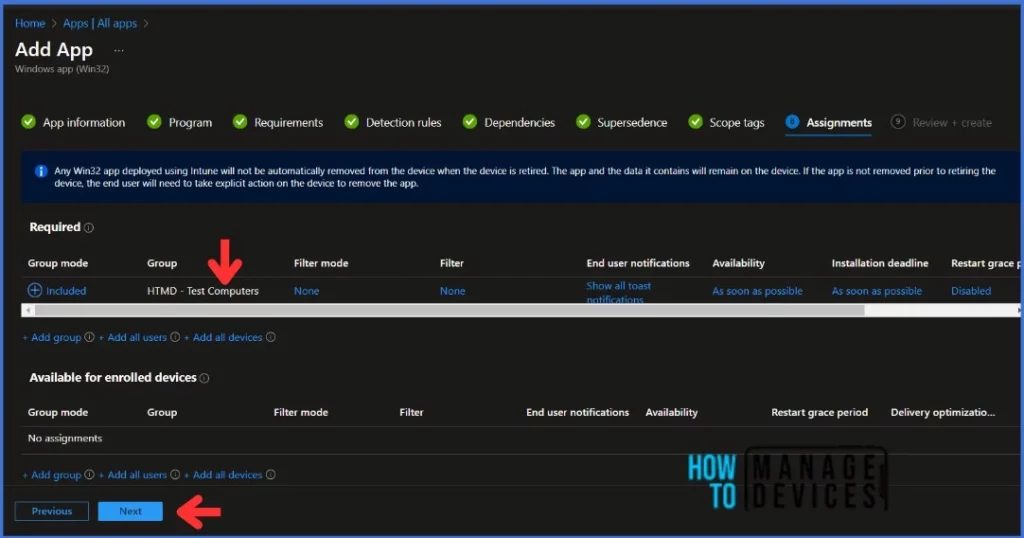The image size is (1024, 538).
Task: Click info icon next to Available Add all users
Action: (x=175, y=475)
